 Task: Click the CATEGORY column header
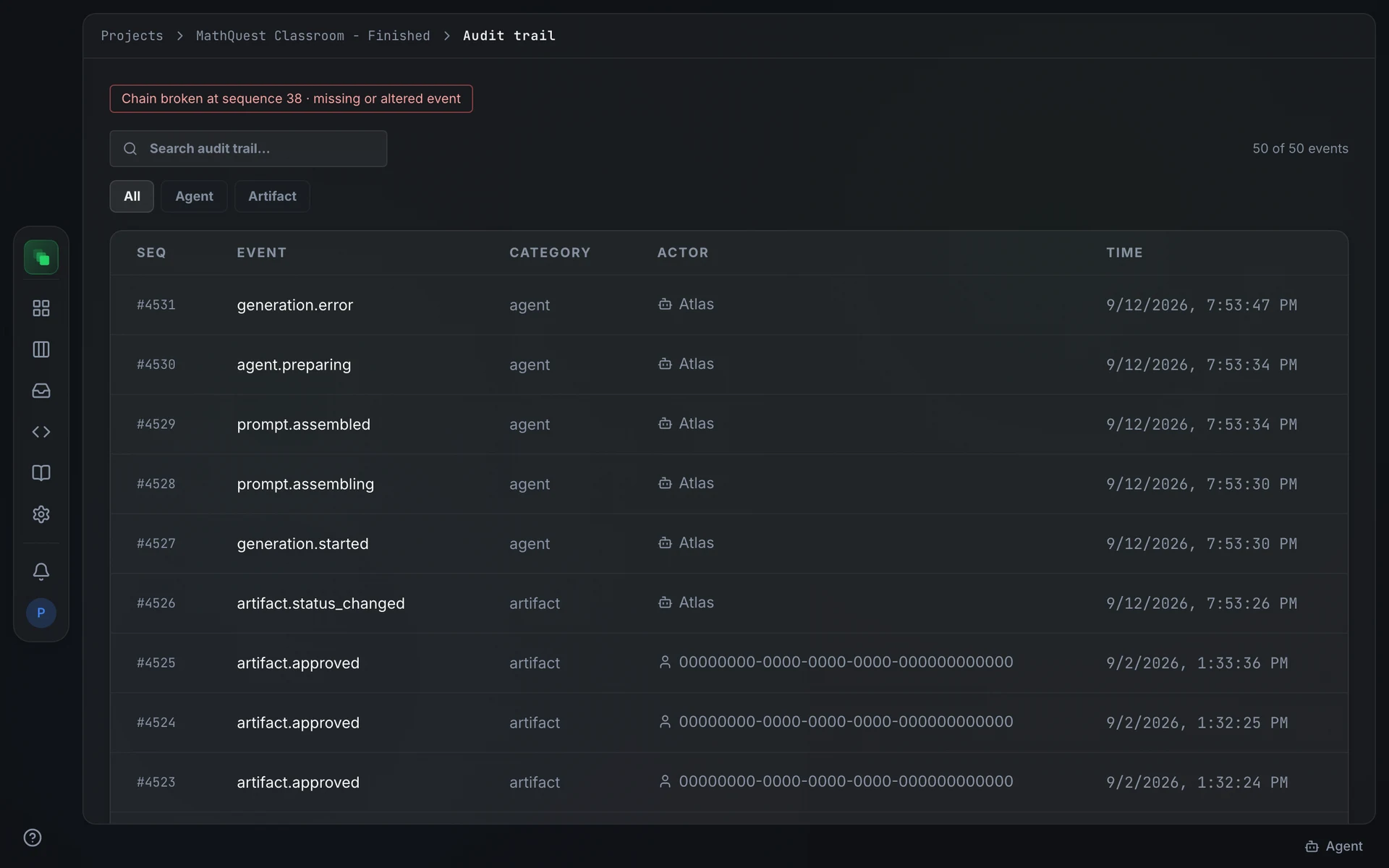click(550, 252)
